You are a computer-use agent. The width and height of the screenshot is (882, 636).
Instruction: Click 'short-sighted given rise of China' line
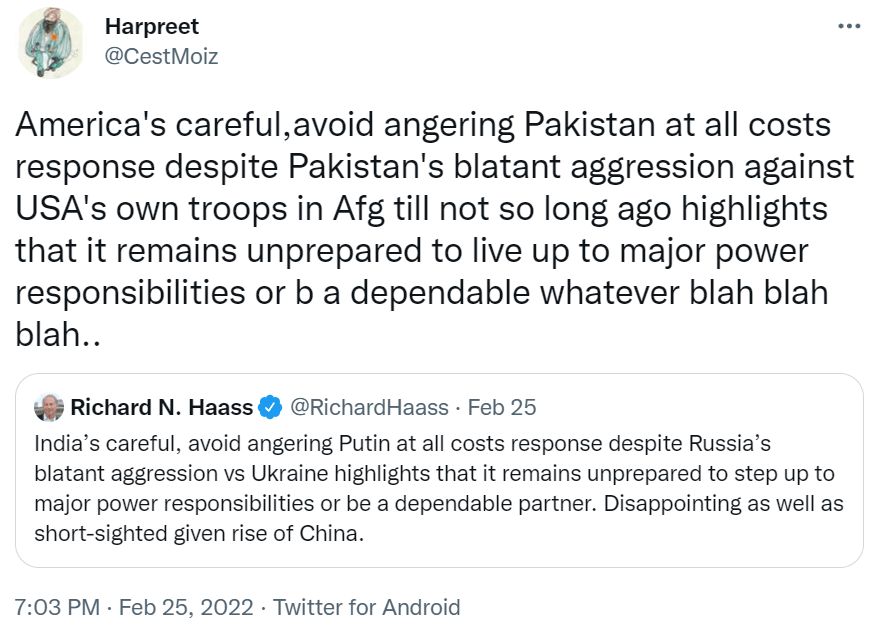[197, 533]
